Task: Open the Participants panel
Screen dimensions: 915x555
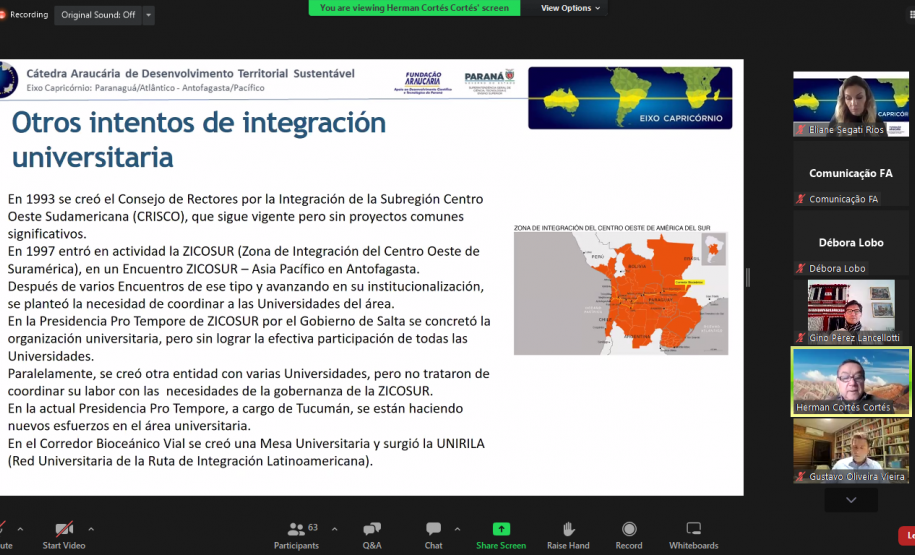Action: (x=296, y=529)
